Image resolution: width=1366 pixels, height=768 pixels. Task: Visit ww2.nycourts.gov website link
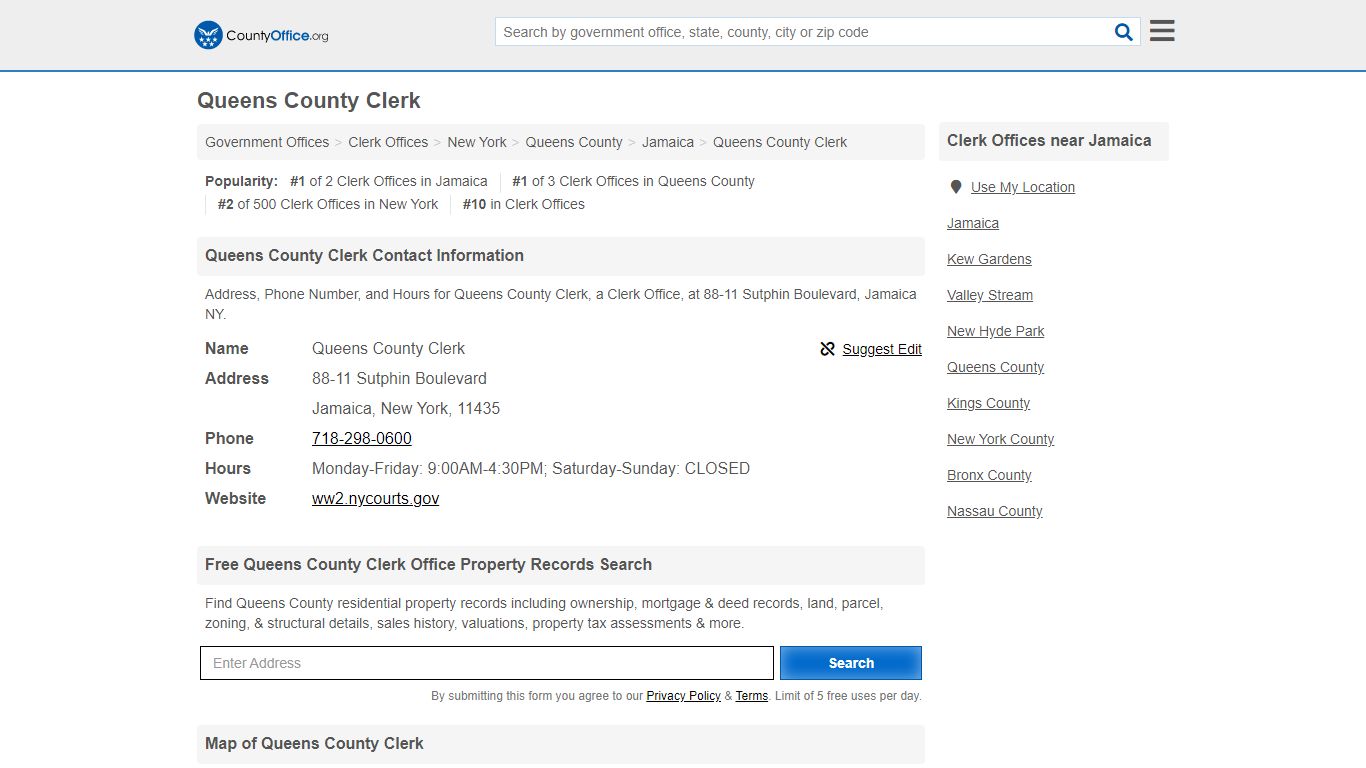(x=375, y=498)
